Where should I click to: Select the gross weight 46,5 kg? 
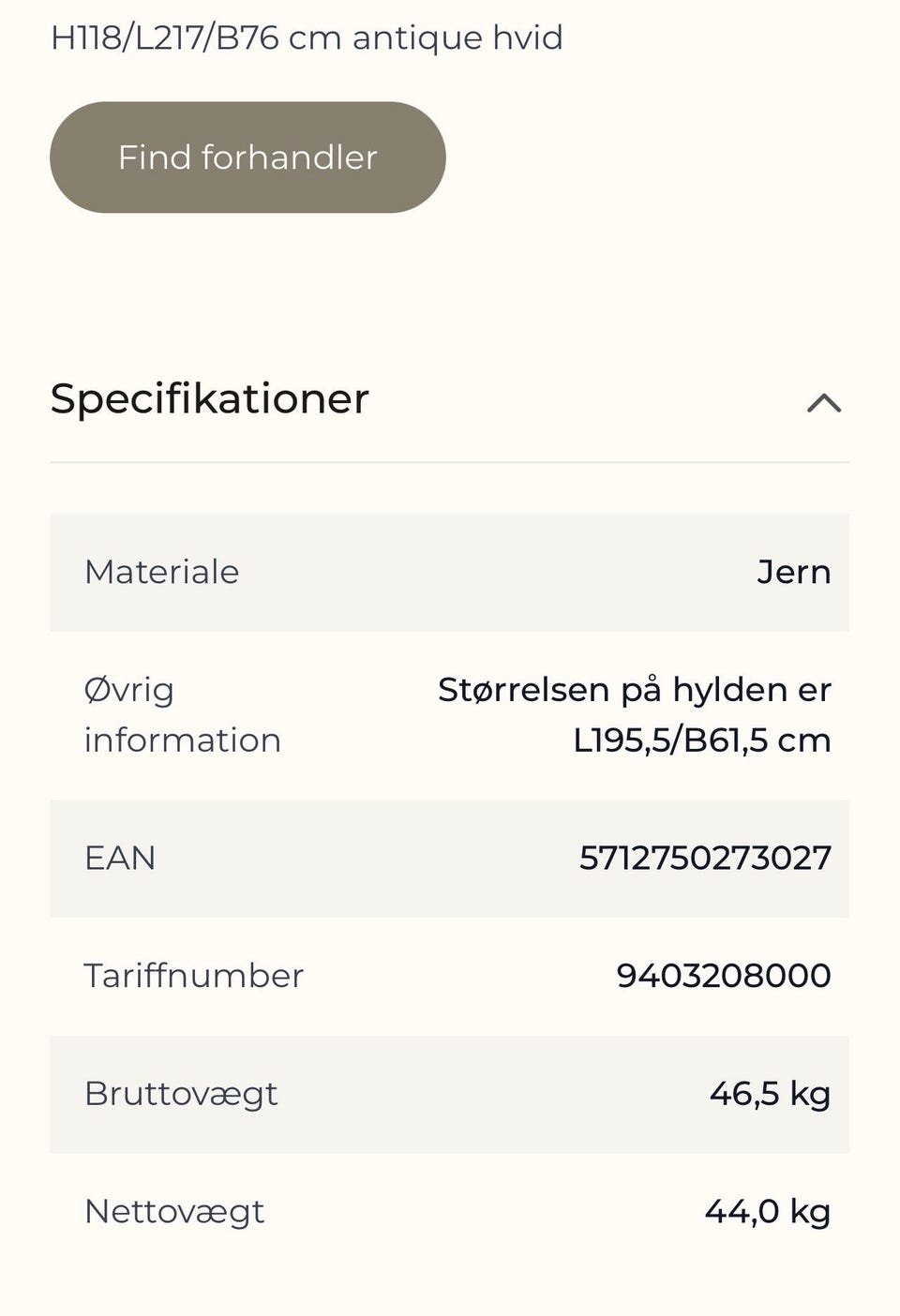(x=770, y=1094)
